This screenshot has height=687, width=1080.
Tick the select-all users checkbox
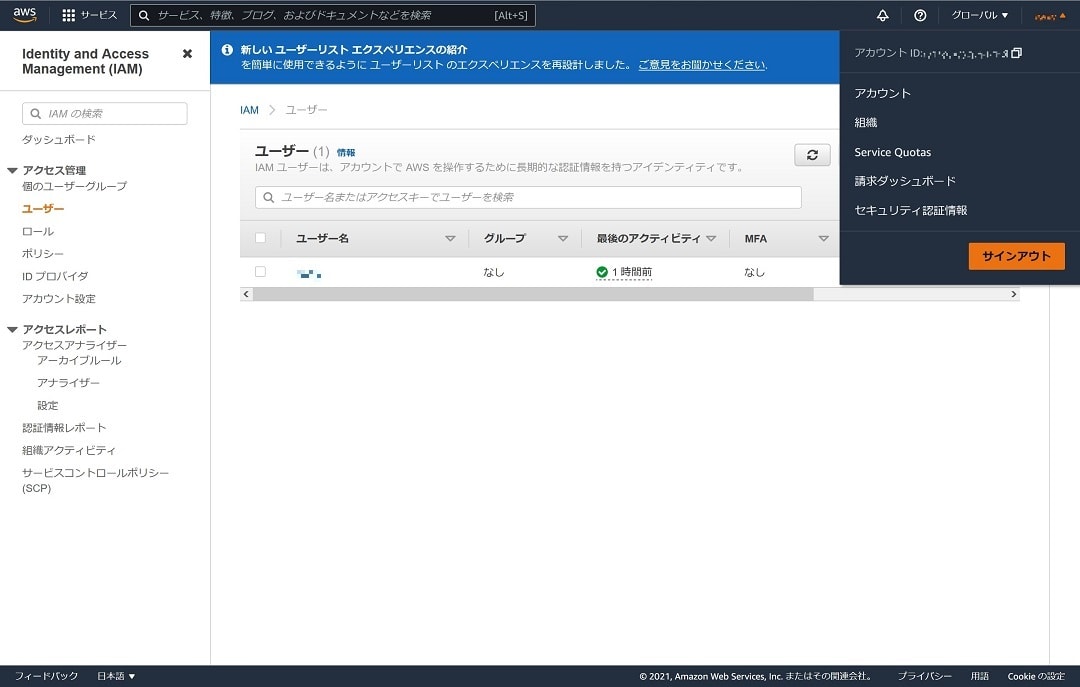click(260, 238)
